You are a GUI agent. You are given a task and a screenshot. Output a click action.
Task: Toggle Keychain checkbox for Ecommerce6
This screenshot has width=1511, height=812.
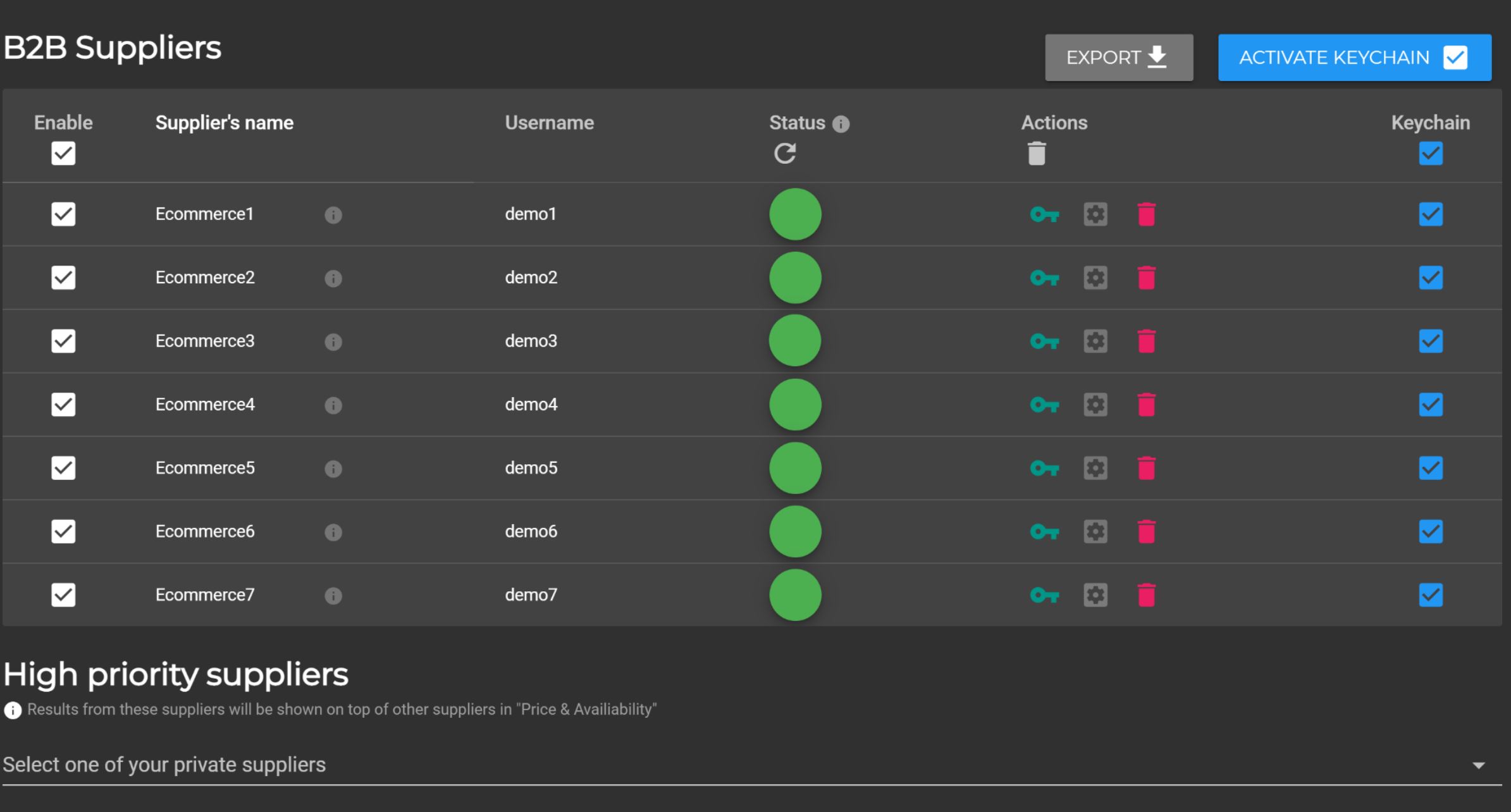pos(1431,532)
